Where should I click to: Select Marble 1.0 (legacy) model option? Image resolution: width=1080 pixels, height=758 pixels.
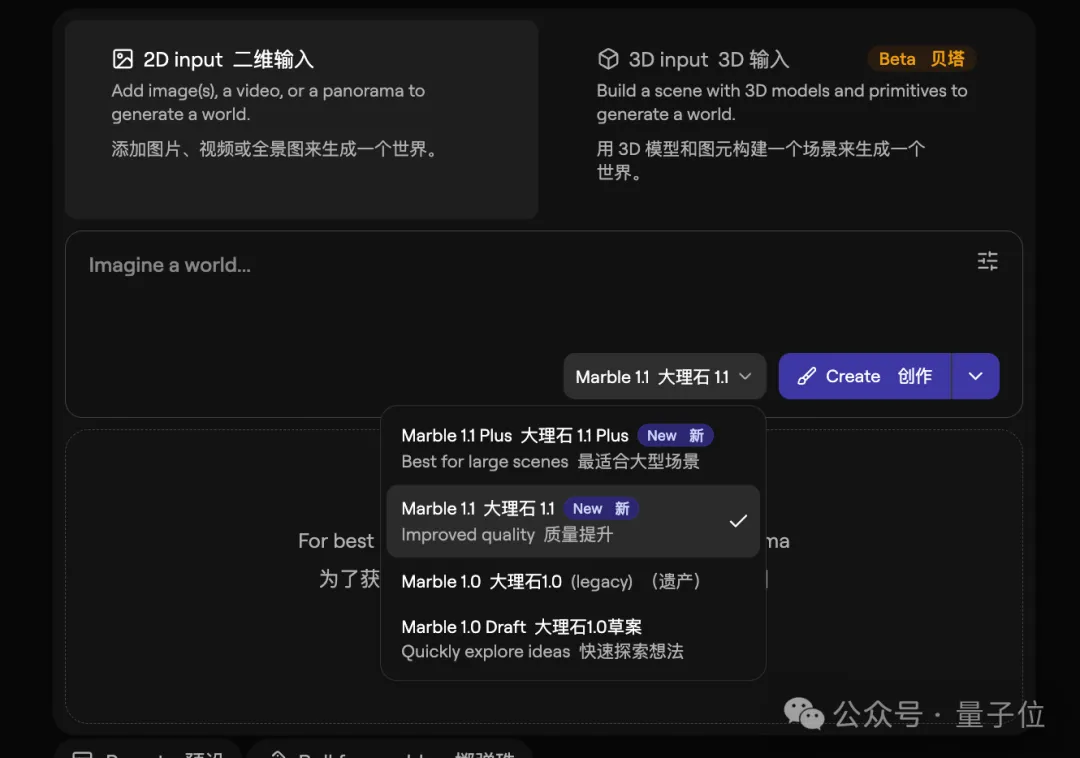550,581
